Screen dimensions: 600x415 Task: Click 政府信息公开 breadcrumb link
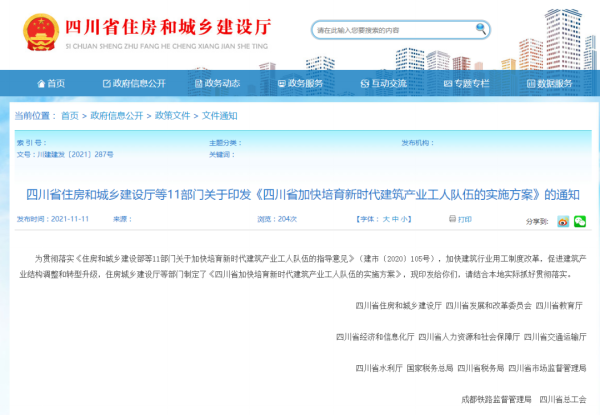point(117,116)
